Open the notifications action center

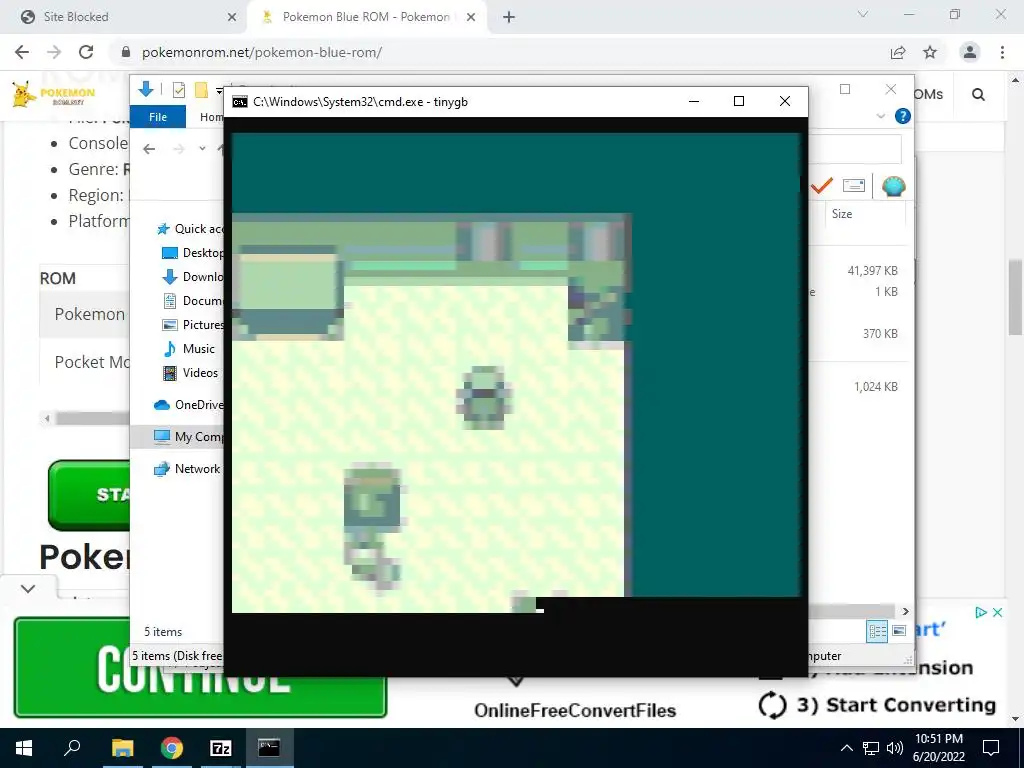tap(991, 748)
